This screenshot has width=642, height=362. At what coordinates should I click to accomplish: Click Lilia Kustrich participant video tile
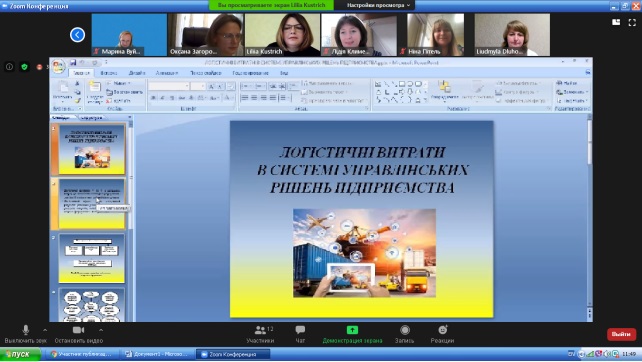coord(283,35)
